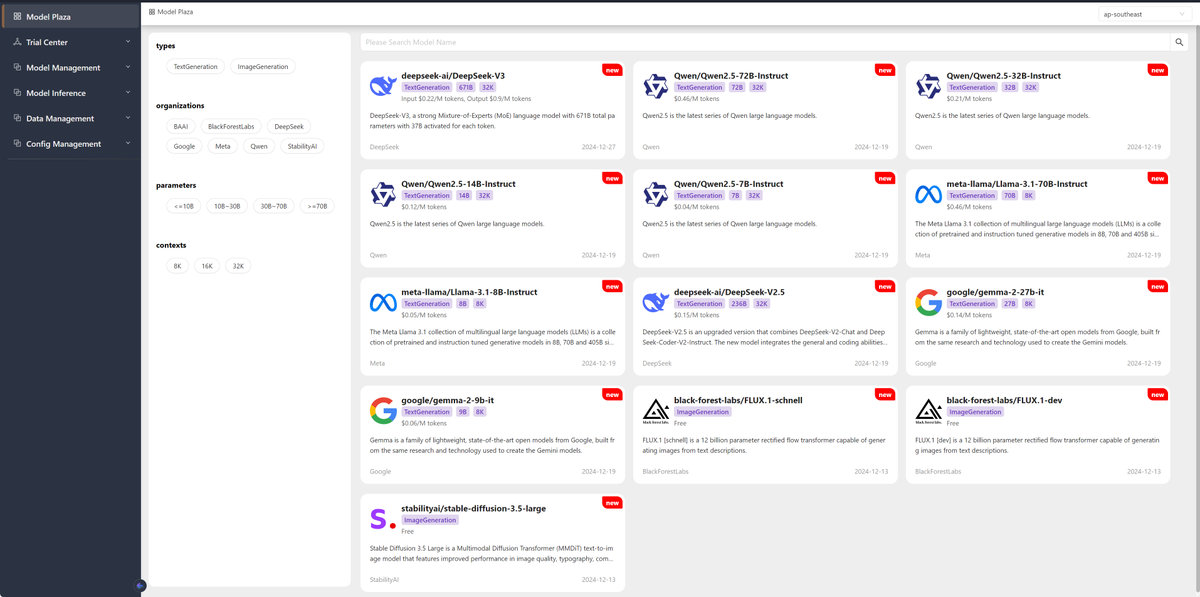This screenshot has width=1200, height=597.
Task: Click the Llama-3.1-70B-Instruct Meta logo
Action: [928, 194]
